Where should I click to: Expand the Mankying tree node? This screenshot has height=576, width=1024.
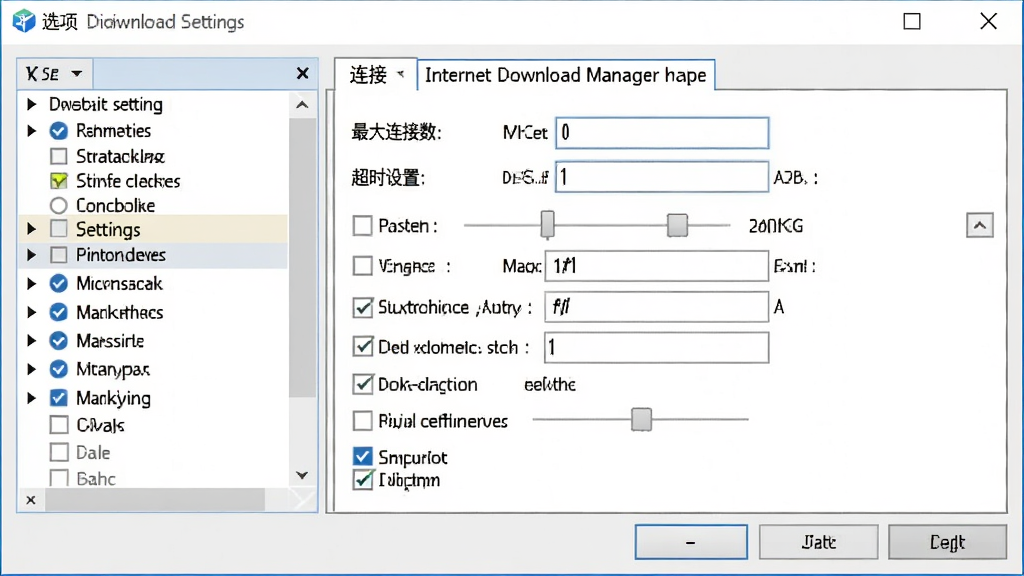coord(31,398)
